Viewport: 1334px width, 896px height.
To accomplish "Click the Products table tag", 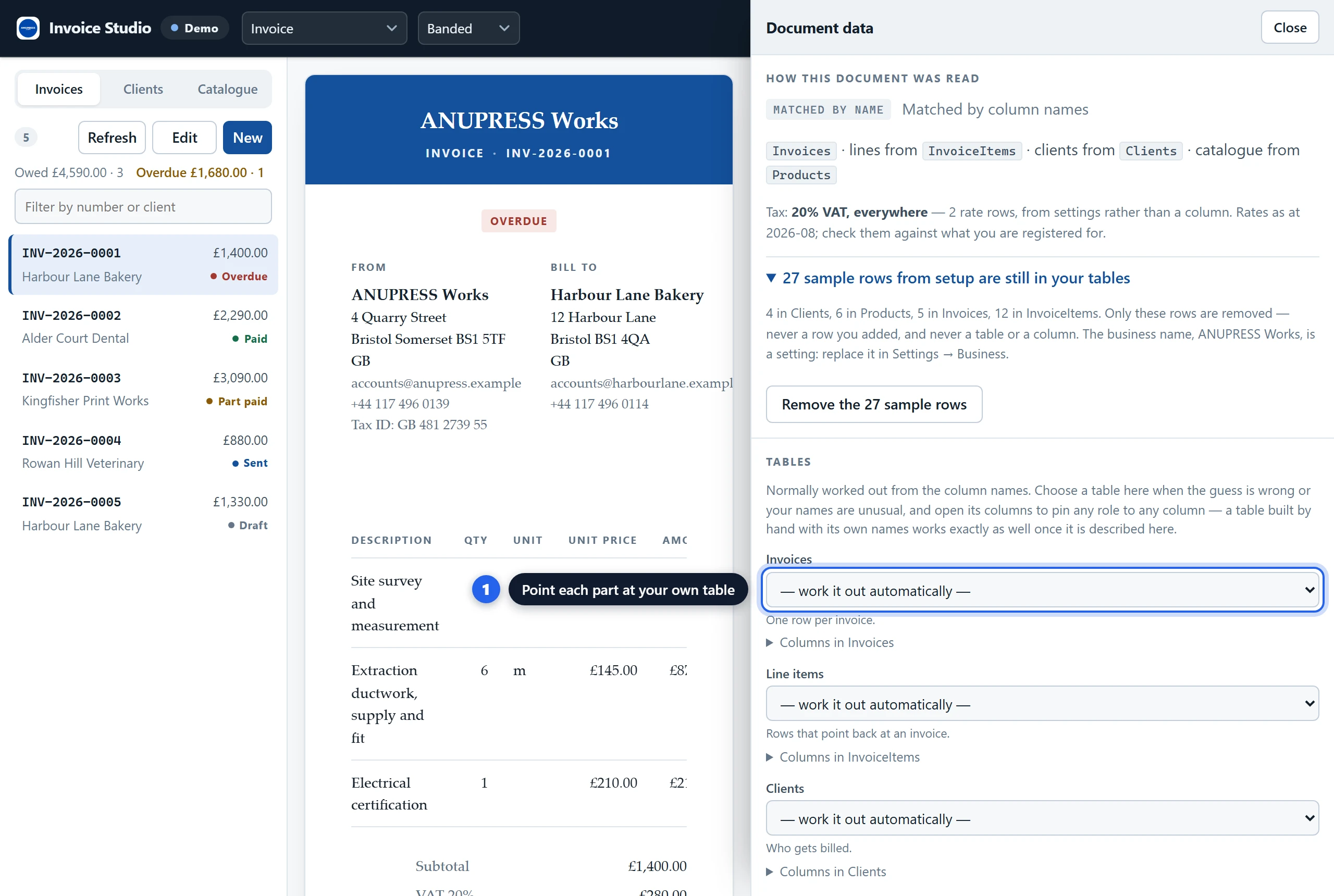I will (801, 175).
